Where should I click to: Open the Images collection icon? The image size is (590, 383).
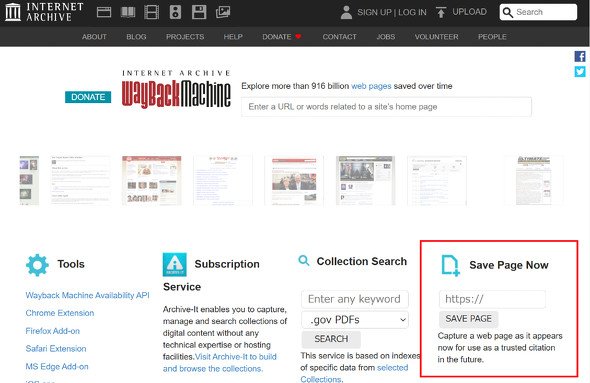[x=223, y=12]
